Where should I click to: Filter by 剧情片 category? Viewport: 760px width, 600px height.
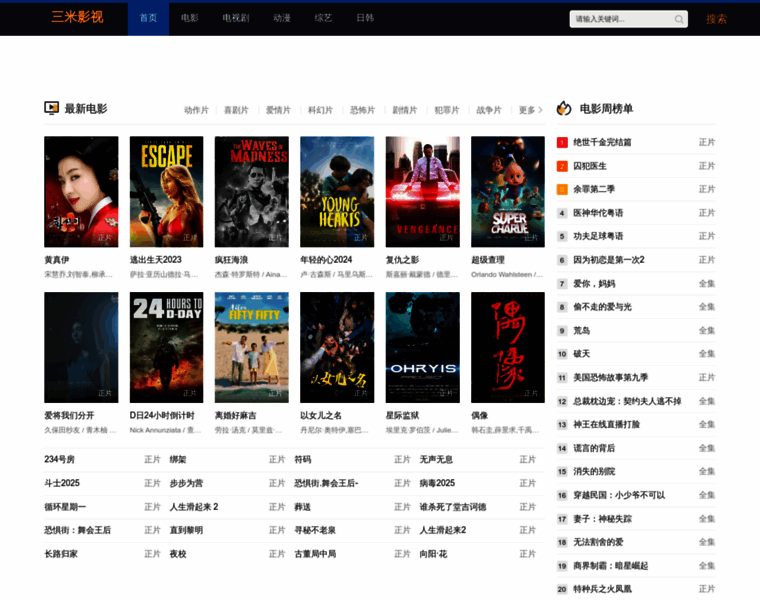(x=405, y=110)
